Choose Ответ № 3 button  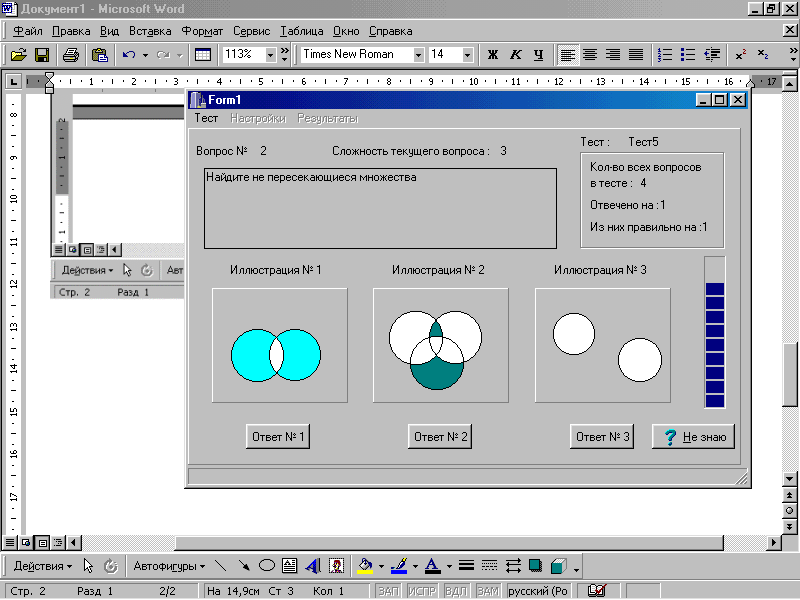coord(602,437)
